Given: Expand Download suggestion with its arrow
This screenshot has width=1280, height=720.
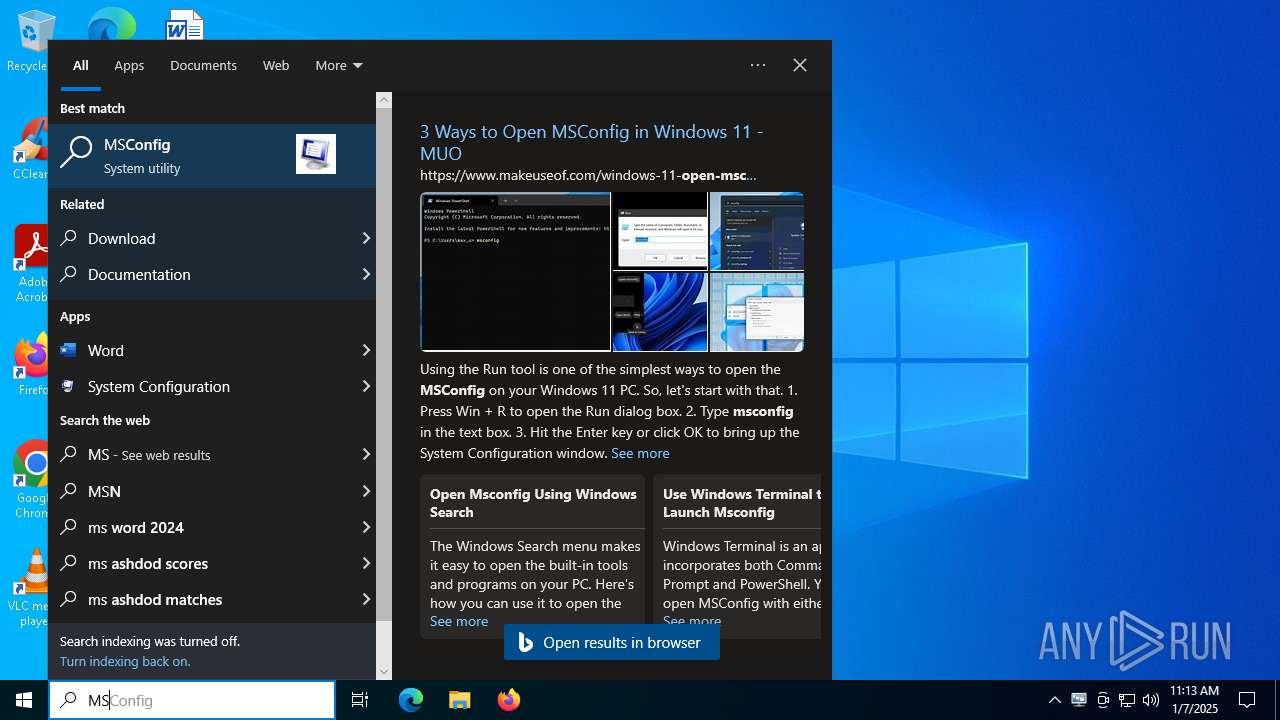Looking at the screenshot, I should tap(366, 238).
